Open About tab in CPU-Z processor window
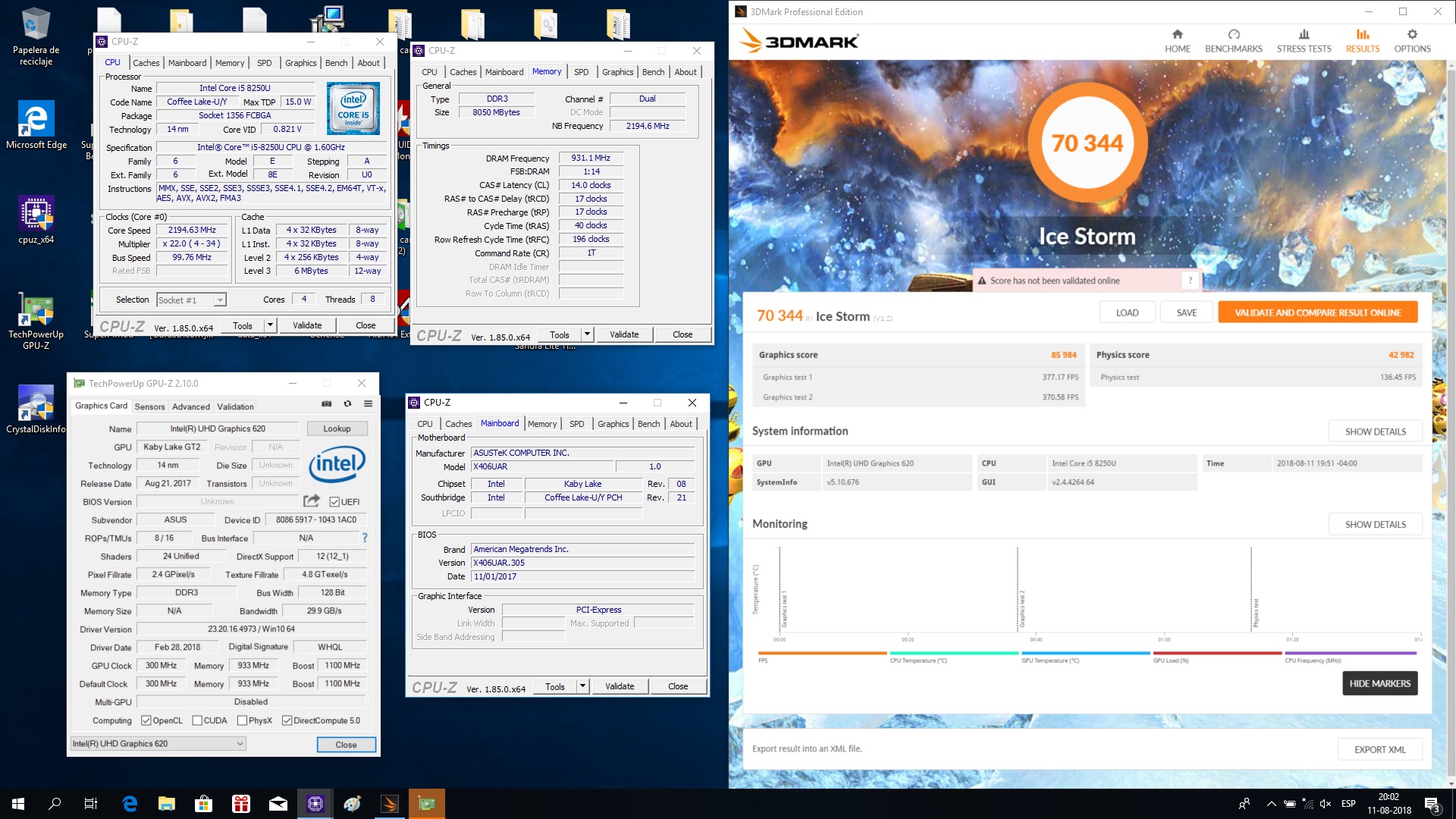The height and width of the screenshot is (819, 1456). click(x=369, y=63)
